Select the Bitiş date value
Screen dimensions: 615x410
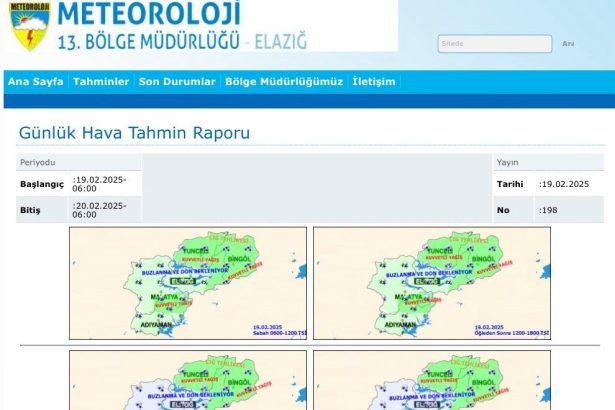pyautogui.click(x=99, y=210)
